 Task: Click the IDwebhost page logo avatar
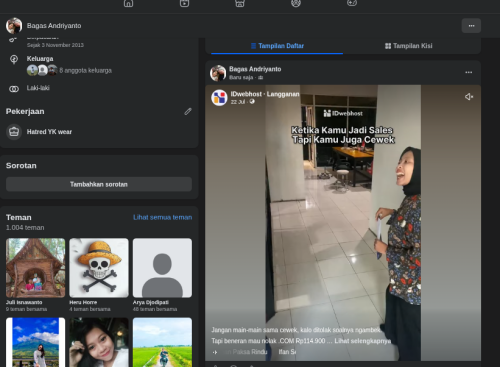tap(219, 98)
